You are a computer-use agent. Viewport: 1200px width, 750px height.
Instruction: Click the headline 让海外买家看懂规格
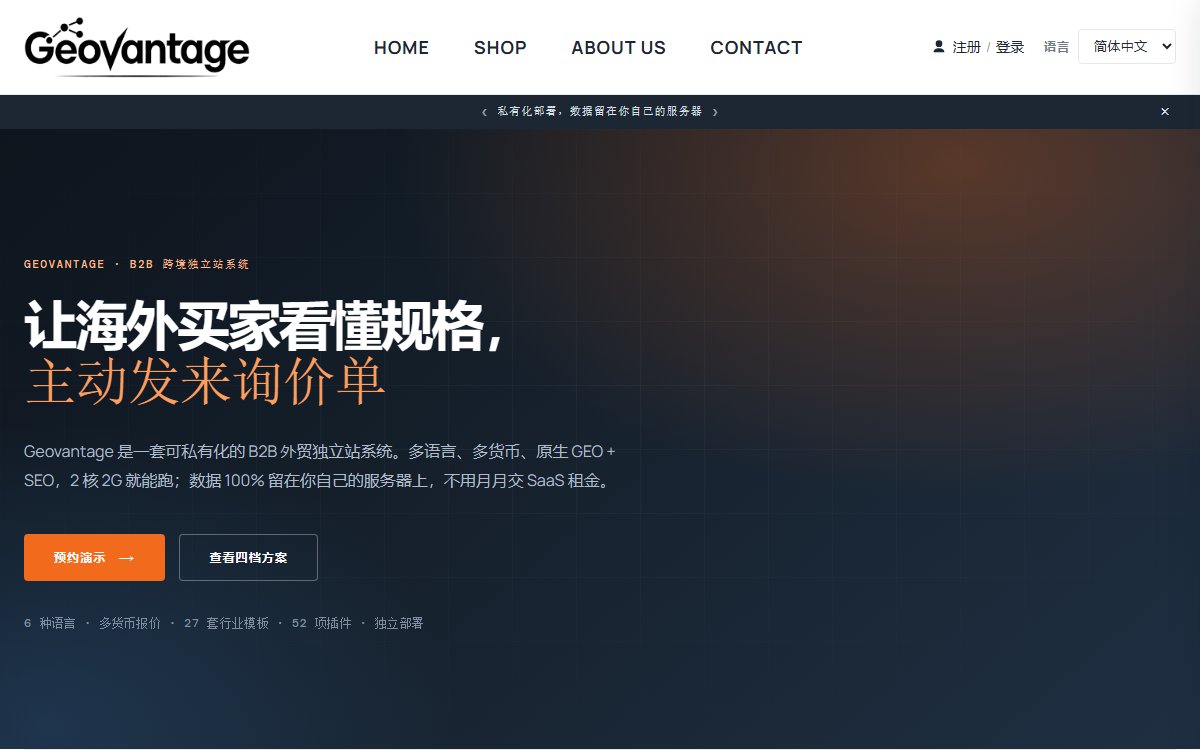264,326
